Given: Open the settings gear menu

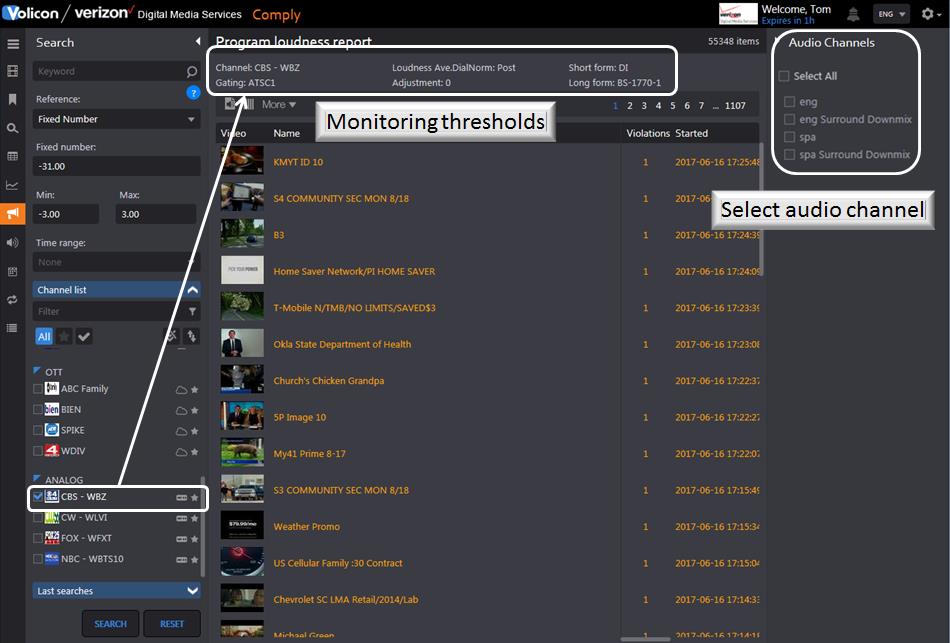Looking at the screenshot, I should click(930, 14).
